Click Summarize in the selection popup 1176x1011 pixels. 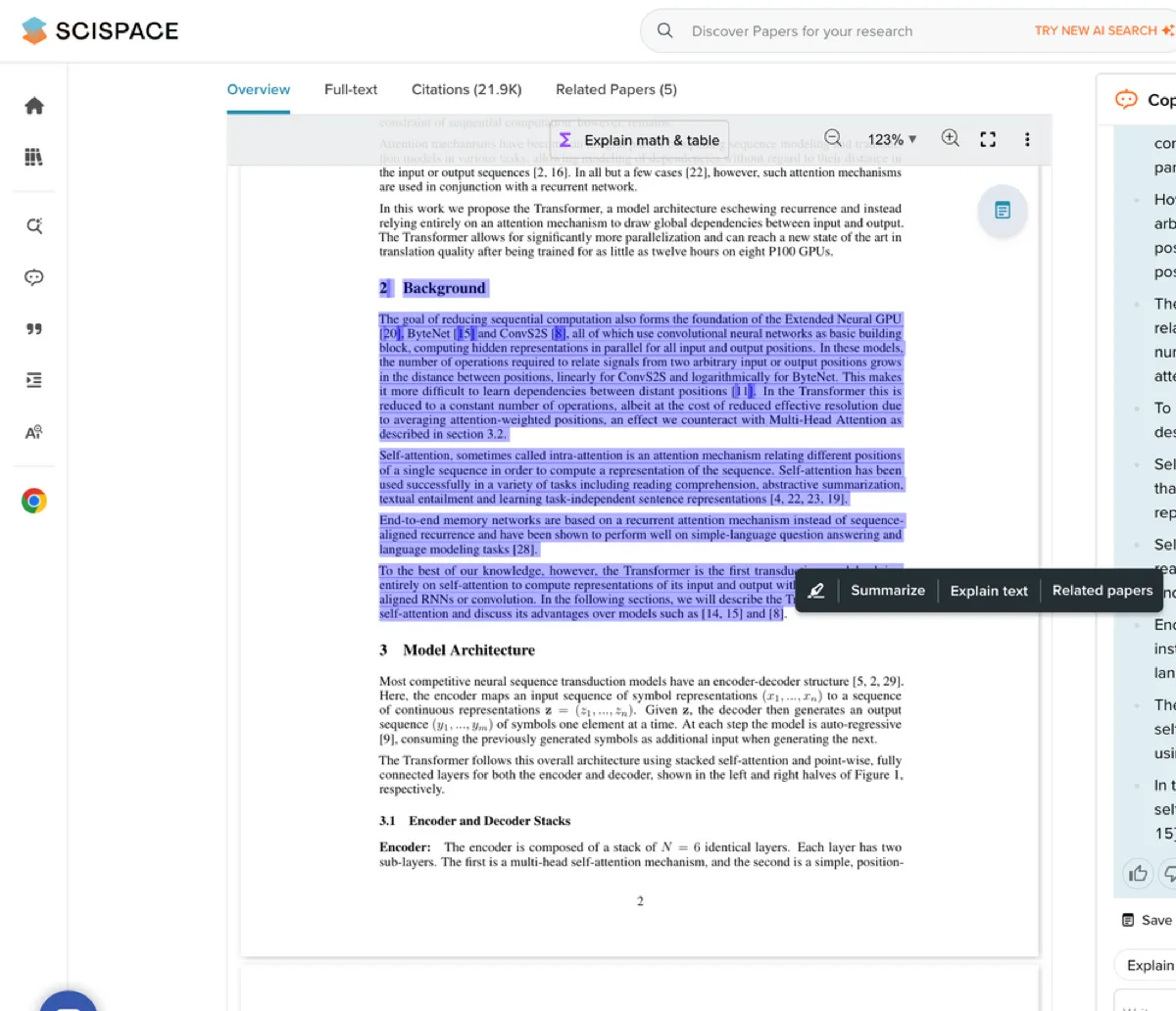point(888,590)
